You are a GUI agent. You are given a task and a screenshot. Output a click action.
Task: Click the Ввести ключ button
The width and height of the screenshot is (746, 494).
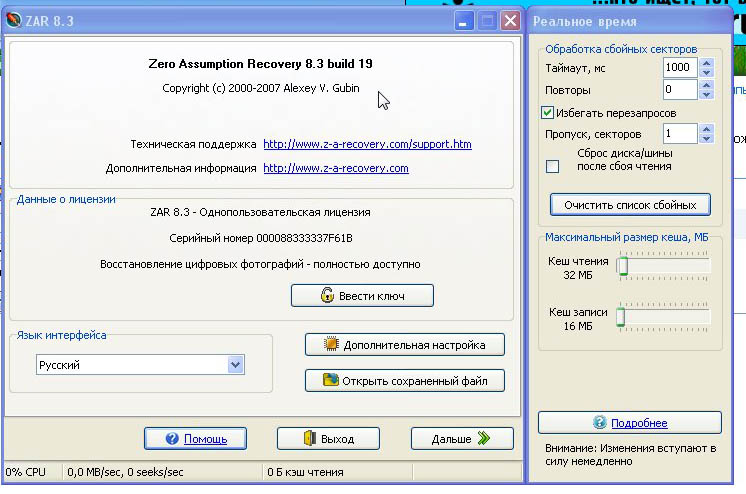362,296
